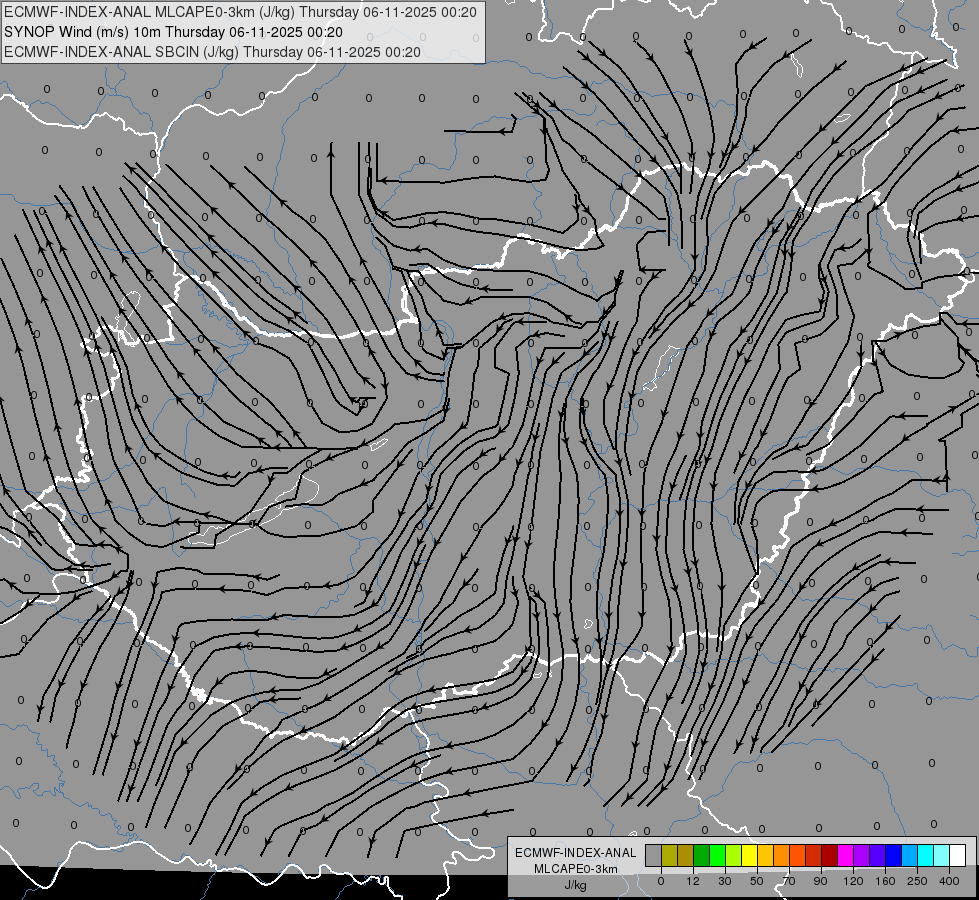
Task: Click the magenta legend swatch
Action: coord(846,855)
